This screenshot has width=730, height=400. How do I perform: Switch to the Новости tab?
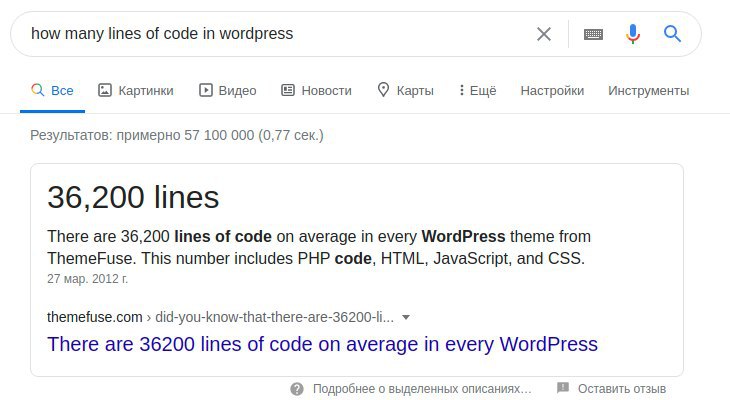(317, 90)
